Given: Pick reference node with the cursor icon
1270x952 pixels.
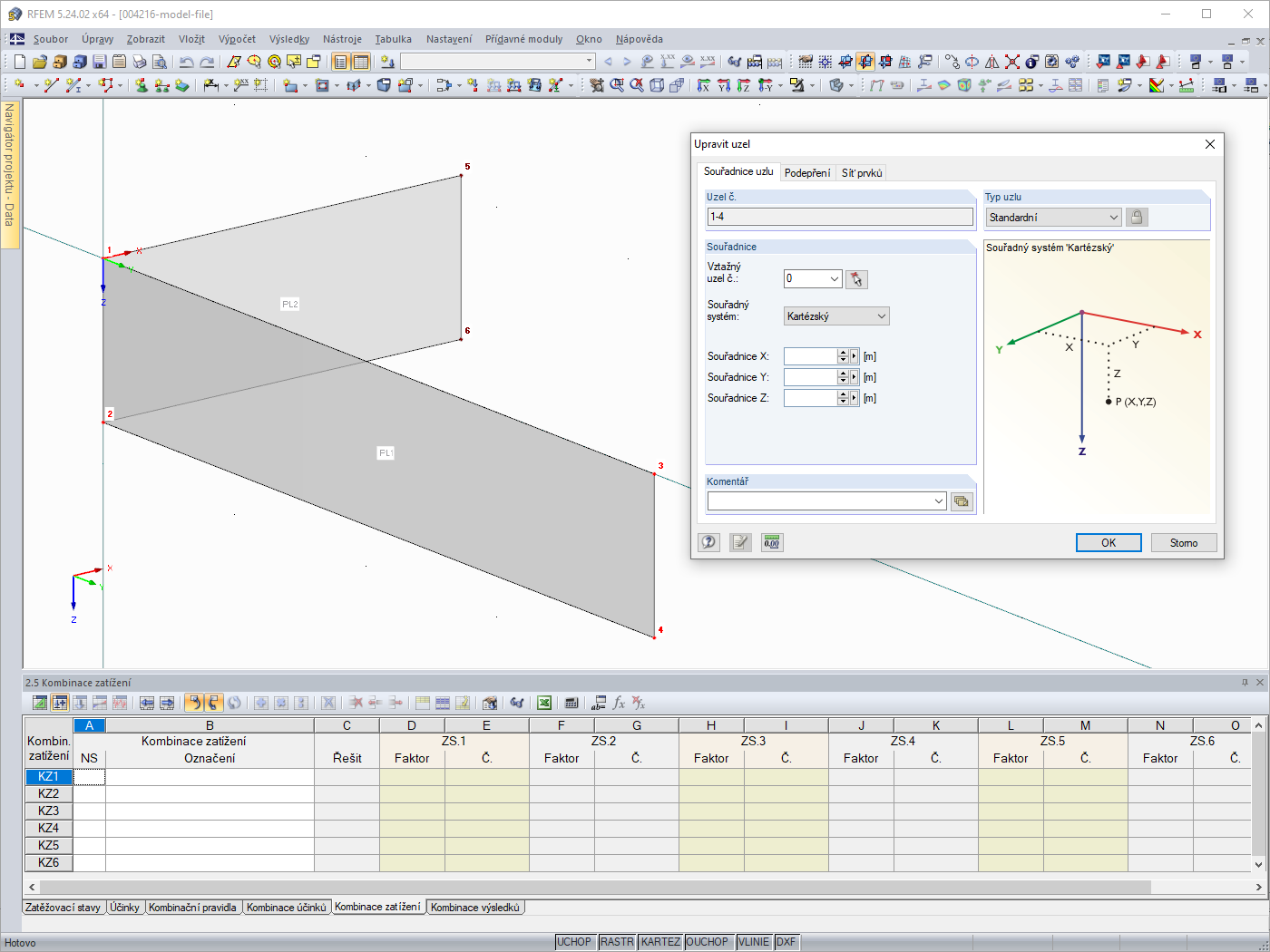Looking at the screenshot, I should coord(856,279).
